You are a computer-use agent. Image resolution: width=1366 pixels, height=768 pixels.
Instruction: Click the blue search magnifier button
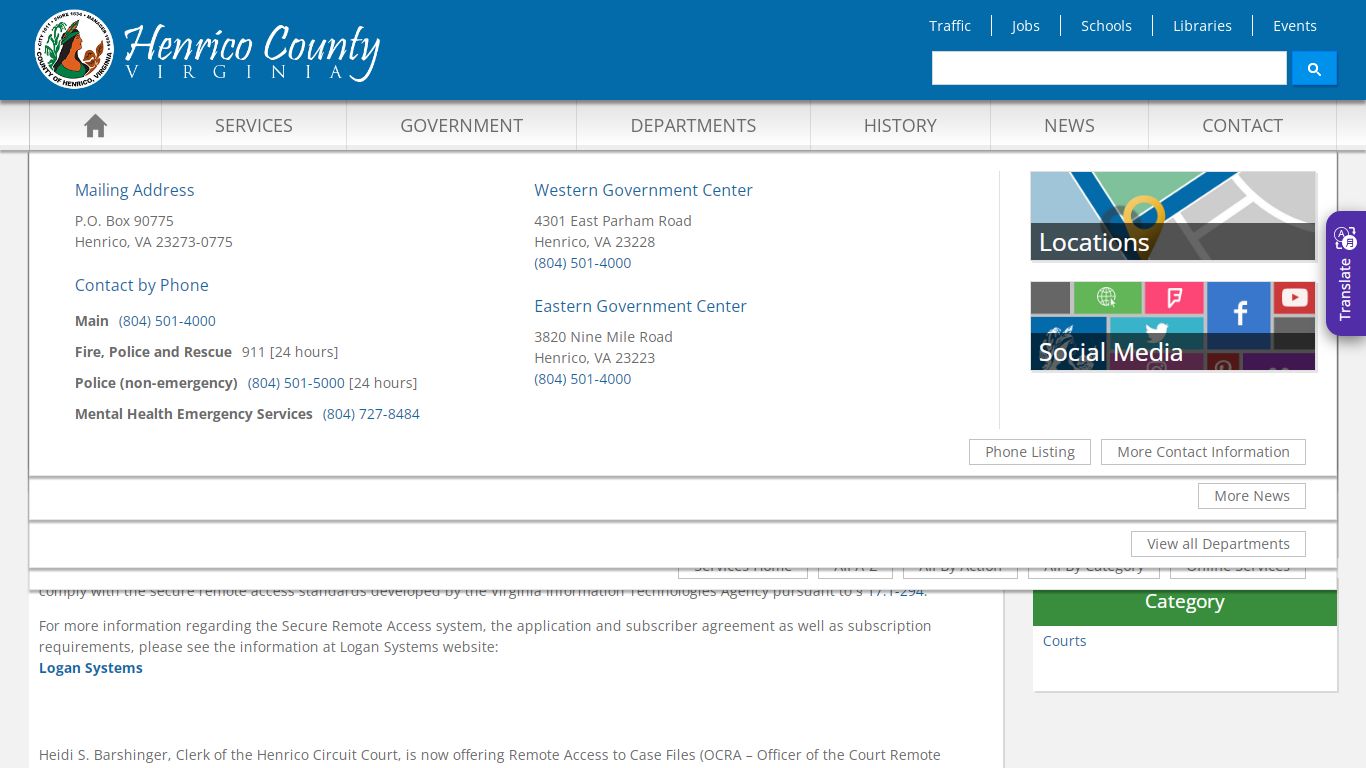click(1314, 68)
